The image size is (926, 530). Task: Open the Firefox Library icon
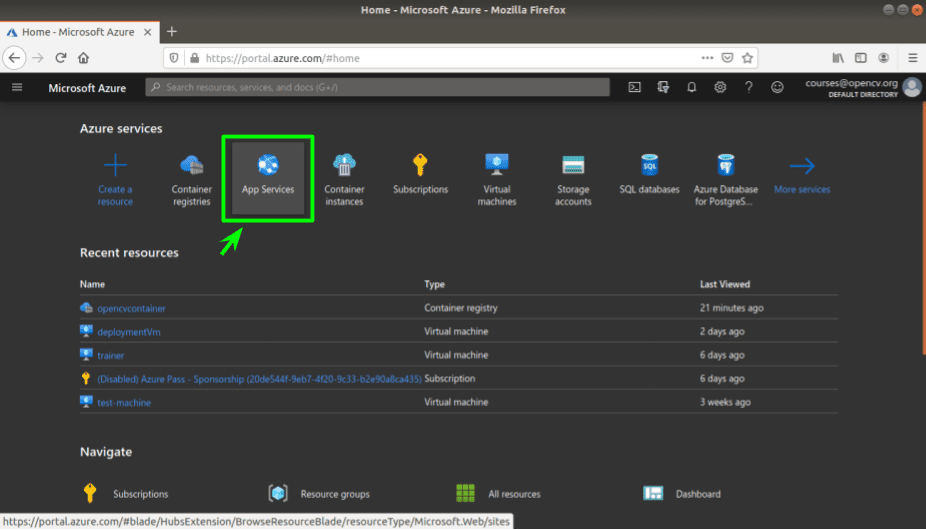(838, 58)
